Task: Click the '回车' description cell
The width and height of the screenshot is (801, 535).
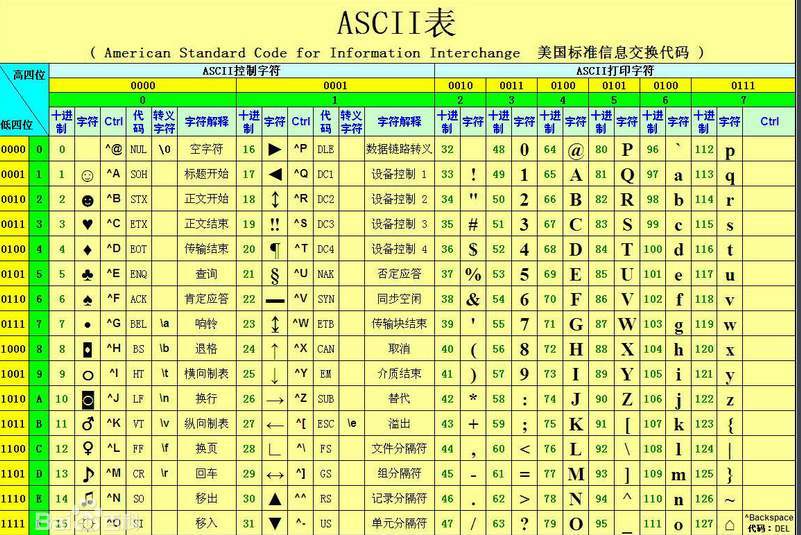Action: [x=206, y=474]
